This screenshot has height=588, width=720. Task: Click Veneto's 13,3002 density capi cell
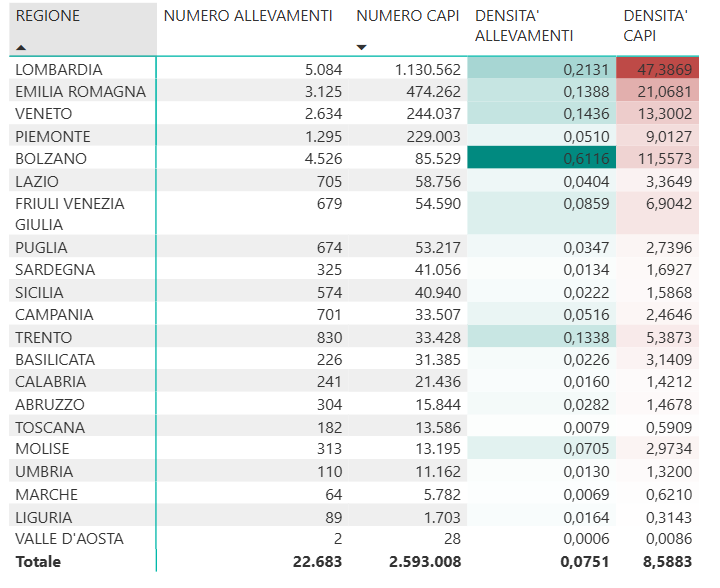click(654, 114)
